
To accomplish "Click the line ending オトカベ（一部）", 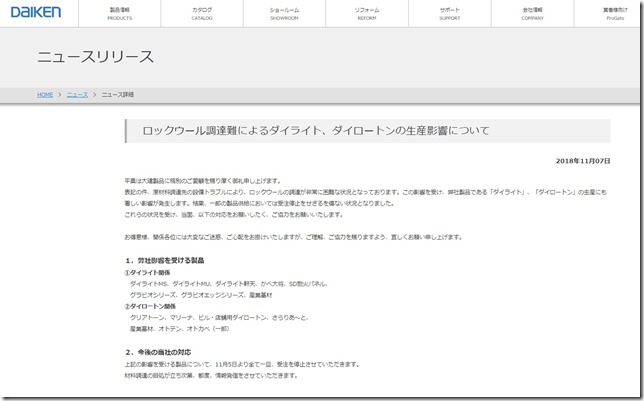I will 179,329.
